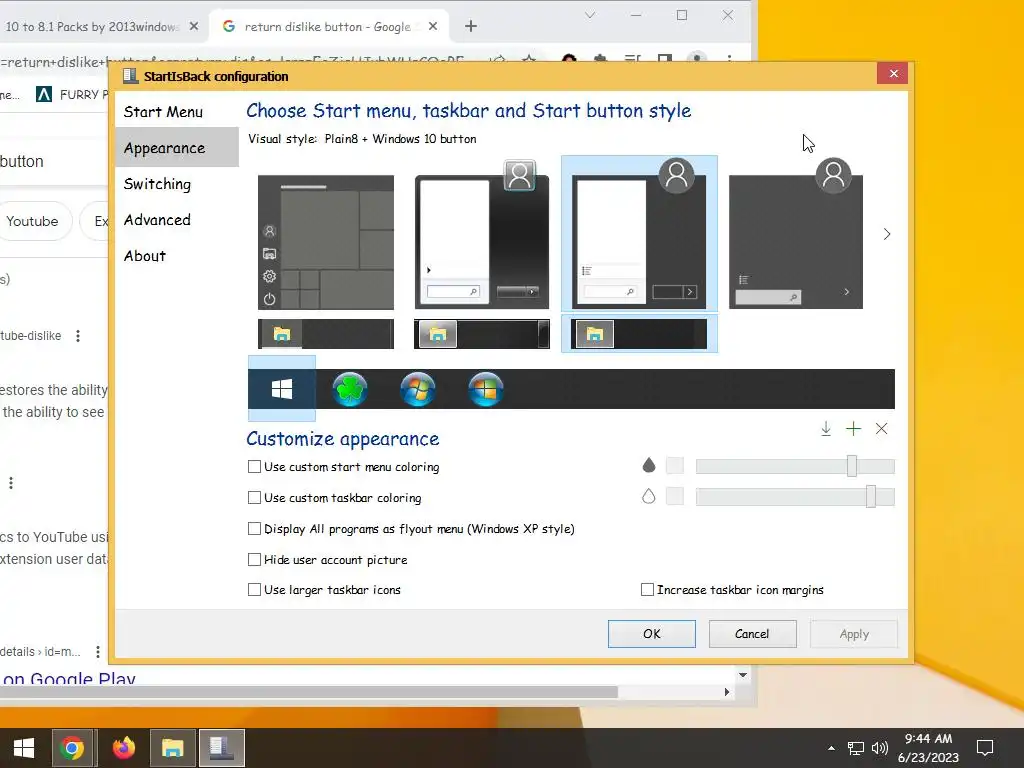Check Display All programs as flyout menu

click(x=255, y=528)
